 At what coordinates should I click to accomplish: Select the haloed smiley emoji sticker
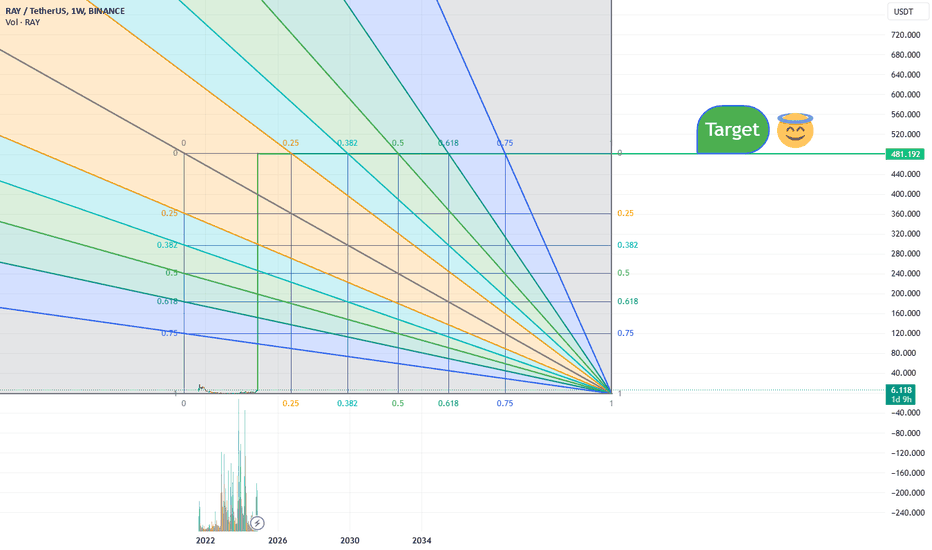coord(795,130)
